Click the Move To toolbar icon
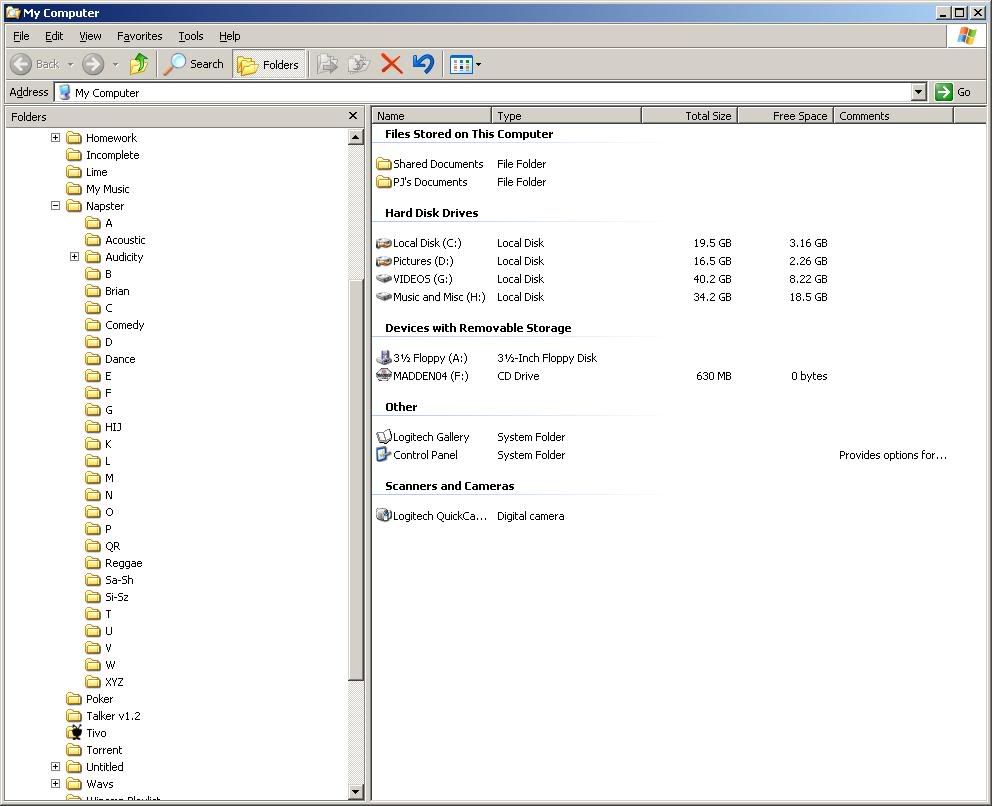The width and height of the screenshot is (992, 806). [x=327, y=64]
